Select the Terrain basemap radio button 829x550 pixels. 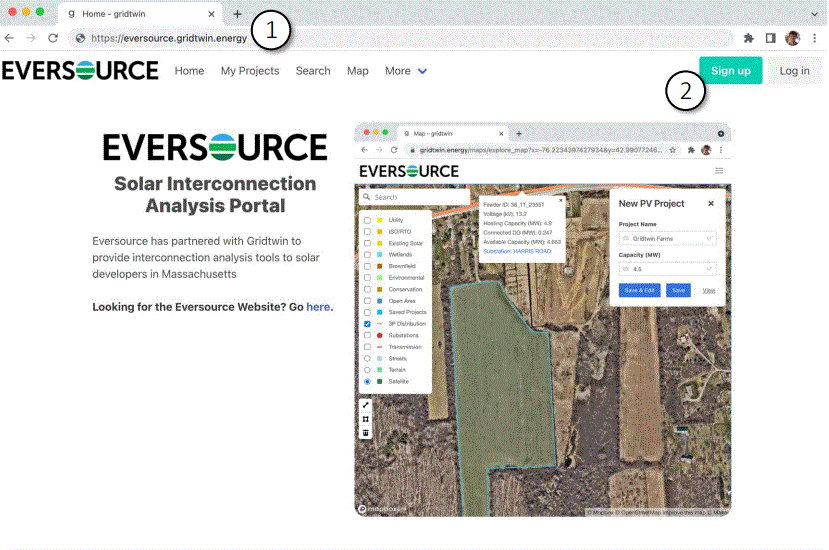click(367, 370)
